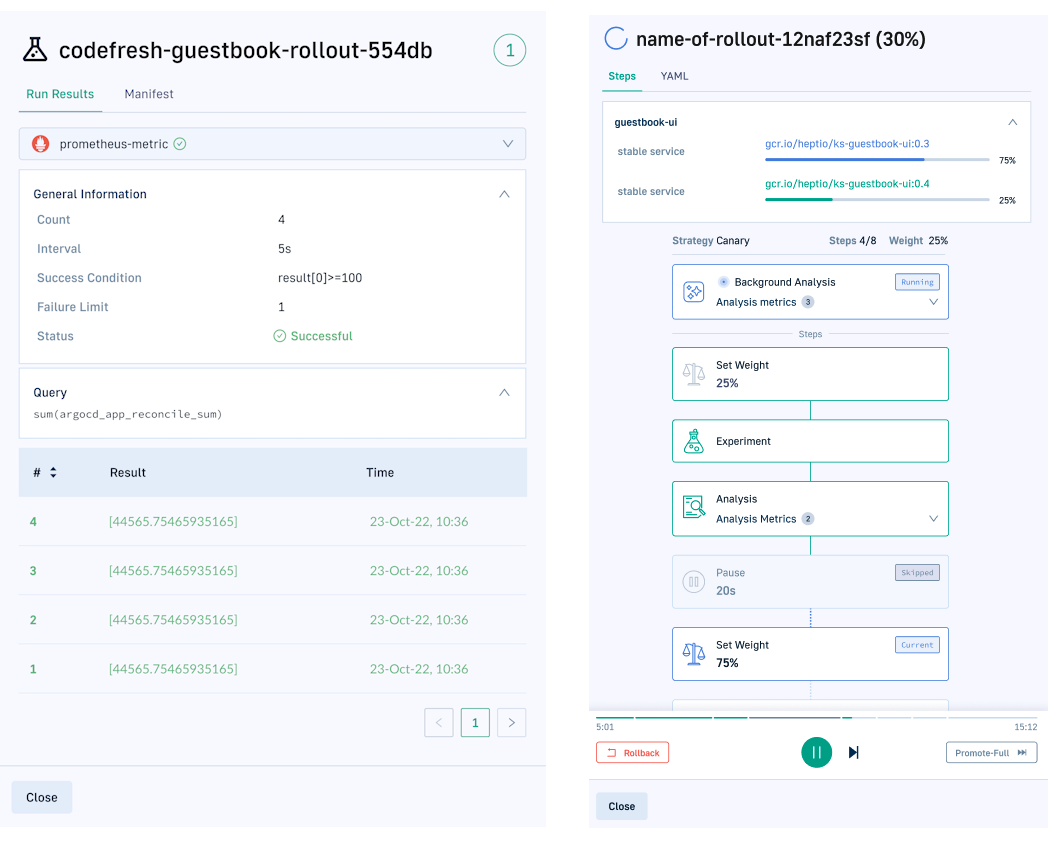Click the Experiment flask icon
Image resolution: width=1061 pixels, height=841 pixels.
point(693,441)
